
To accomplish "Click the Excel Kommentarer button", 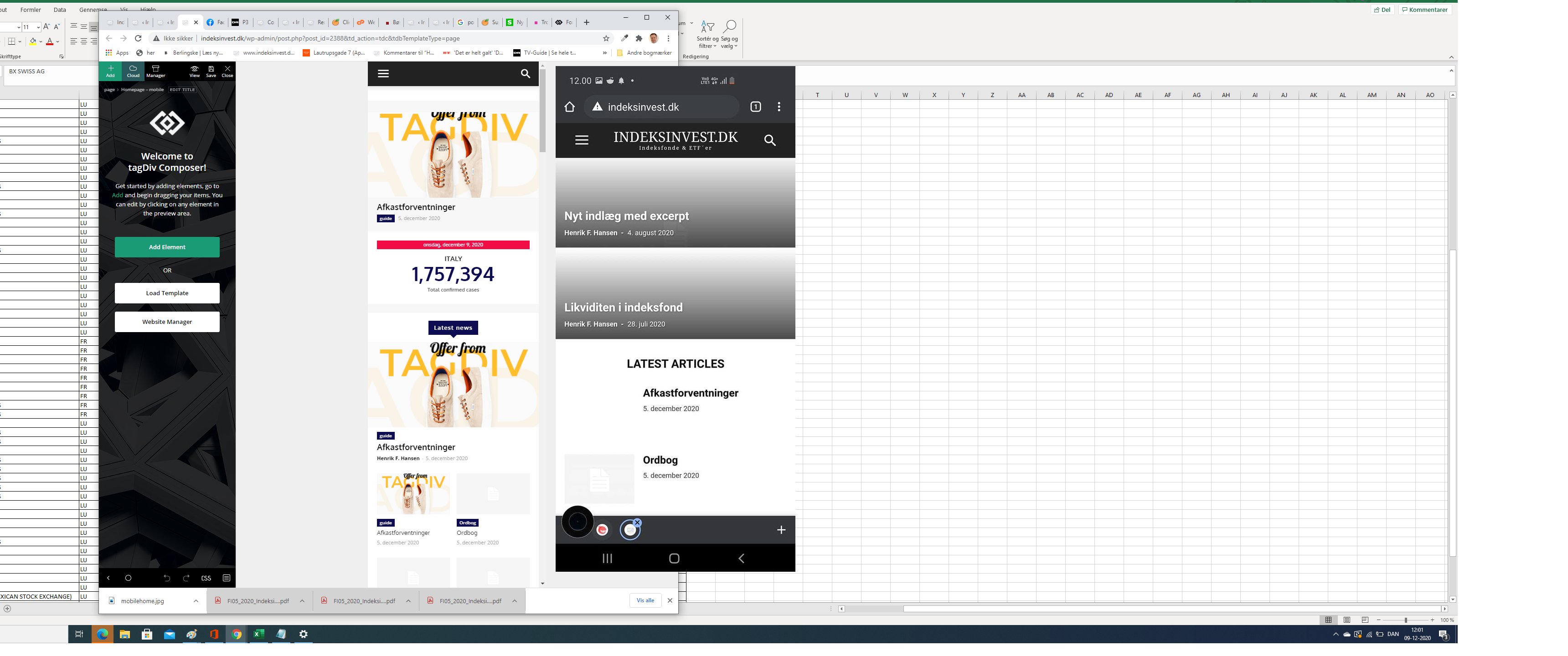I will pyautogui.click(x=1424, y=10).
